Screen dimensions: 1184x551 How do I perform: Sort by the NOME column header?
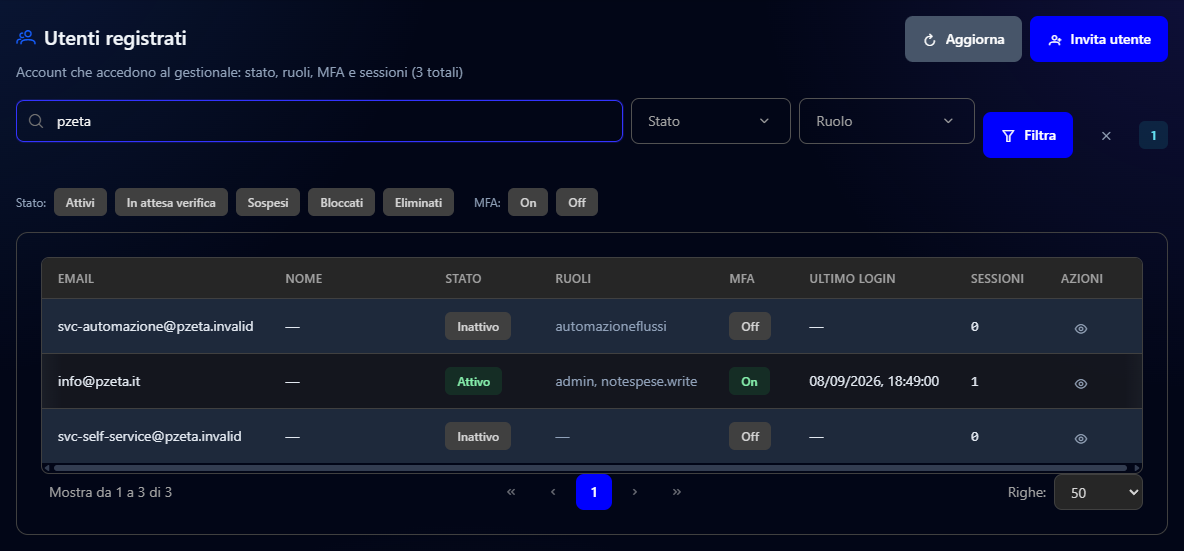pyautogui.click(x=304, y=279)
